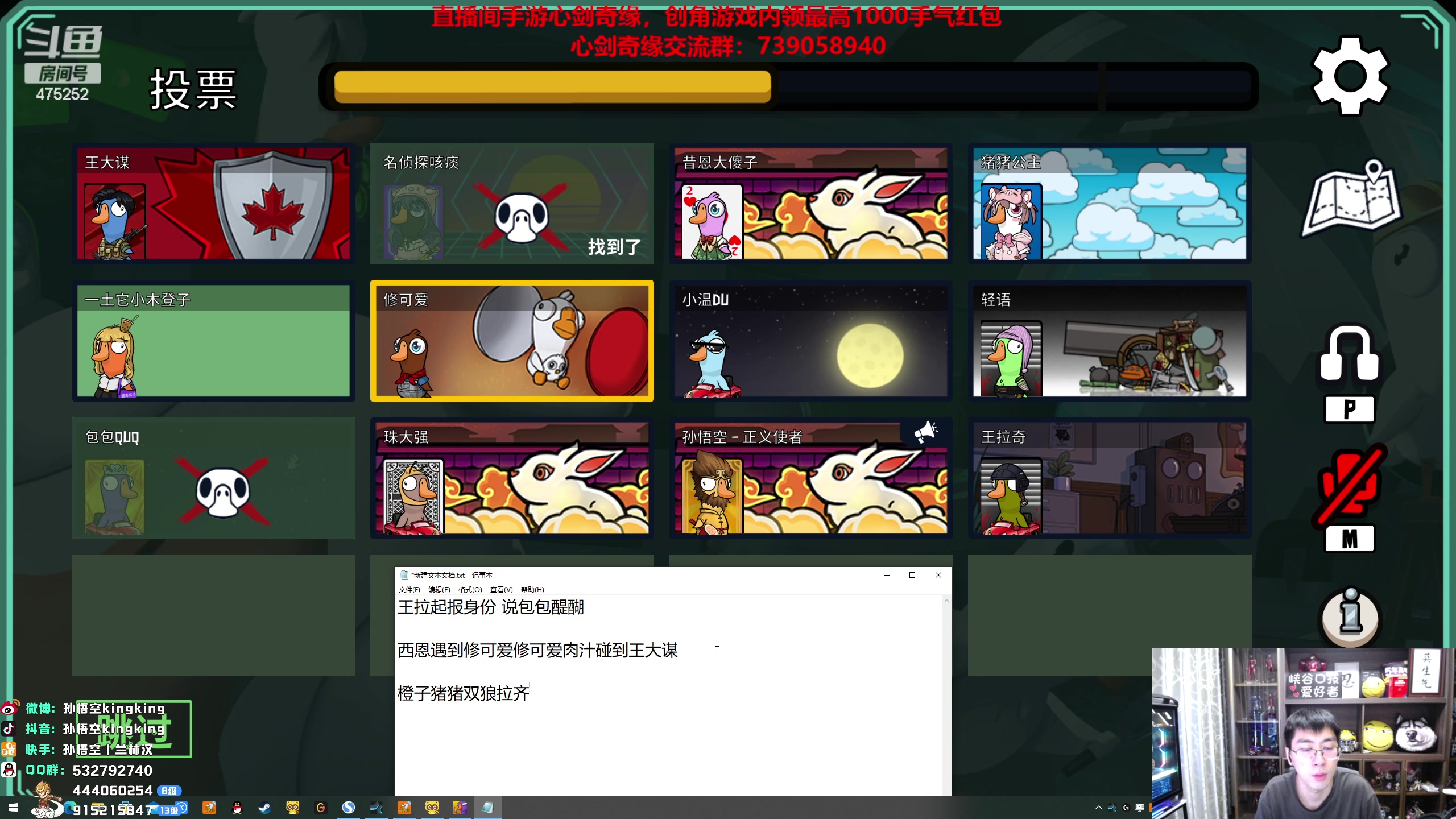The height and width of the screenshot is (819, 1456).
Task: Open the game settings gear
Action: 1350,76
